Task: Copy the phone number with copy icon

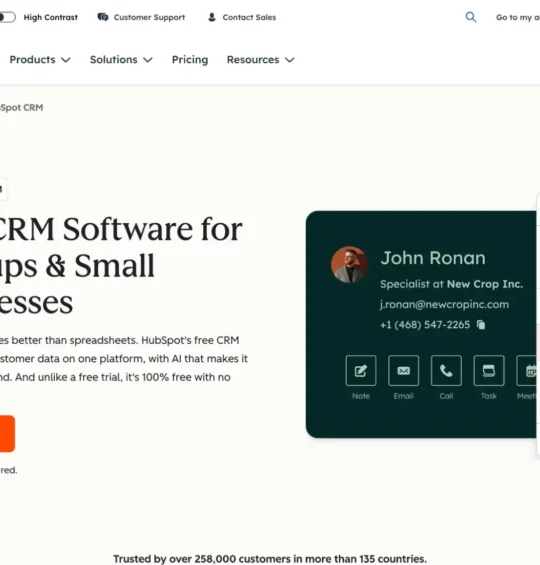Action: 481,325
